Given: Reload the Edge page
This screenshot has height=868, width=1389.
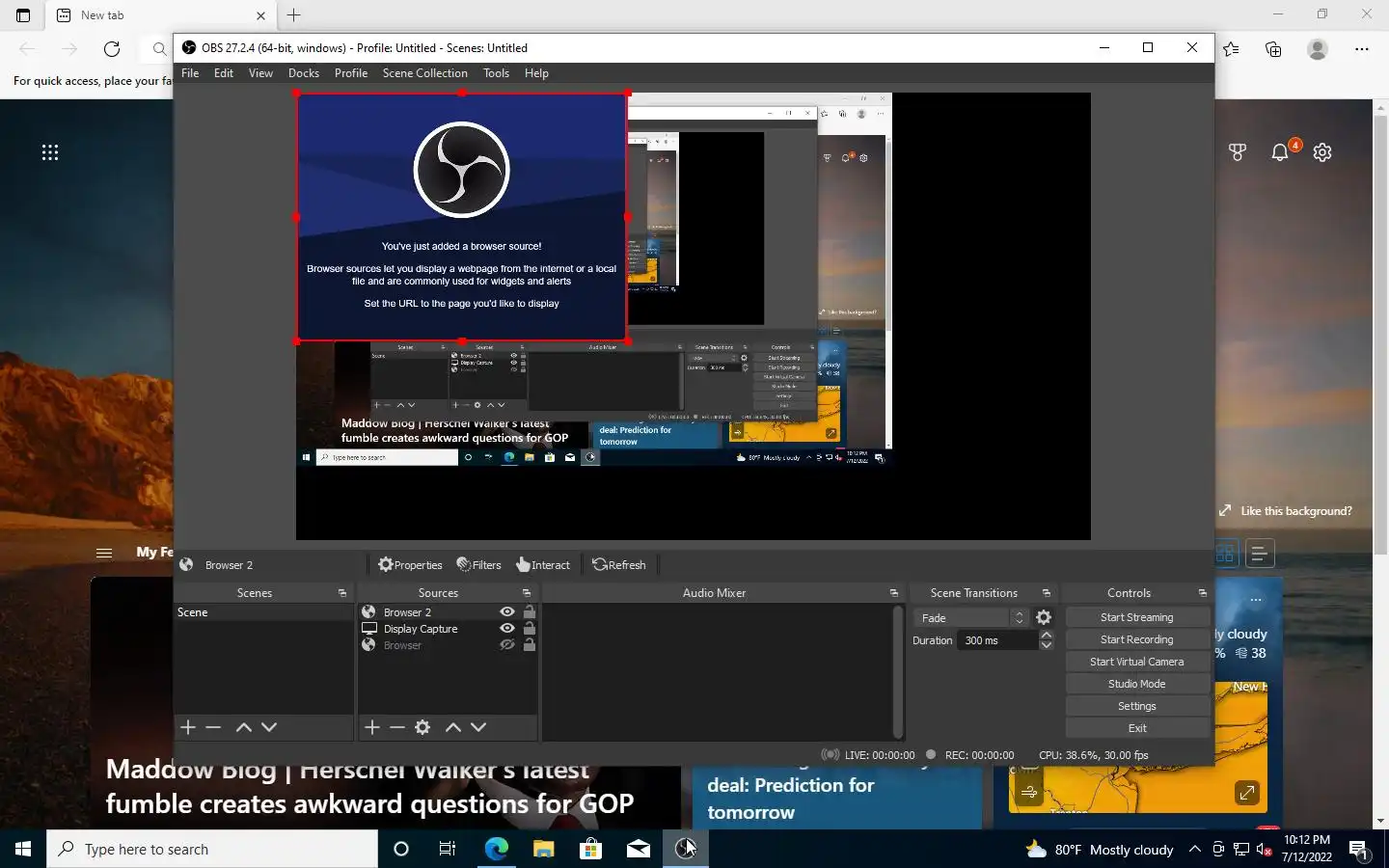Looking at the screenshot, I should coord(112,49).
